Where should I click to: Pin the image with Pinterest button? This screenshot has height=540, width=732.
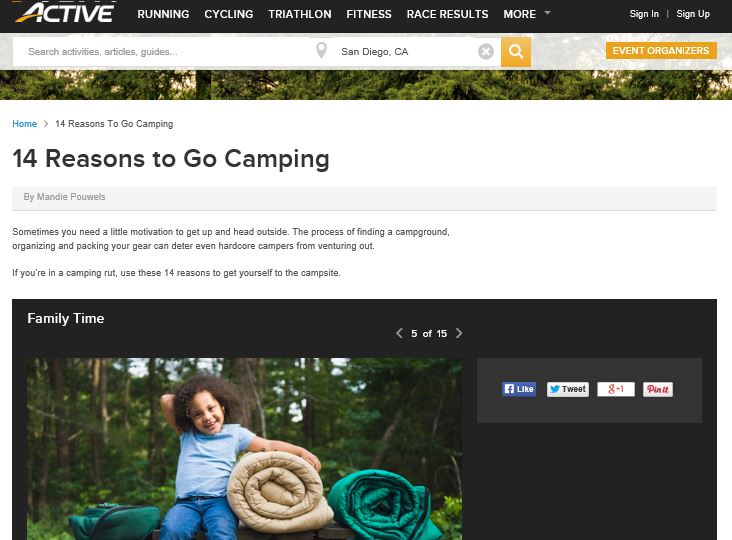point(657,389)
